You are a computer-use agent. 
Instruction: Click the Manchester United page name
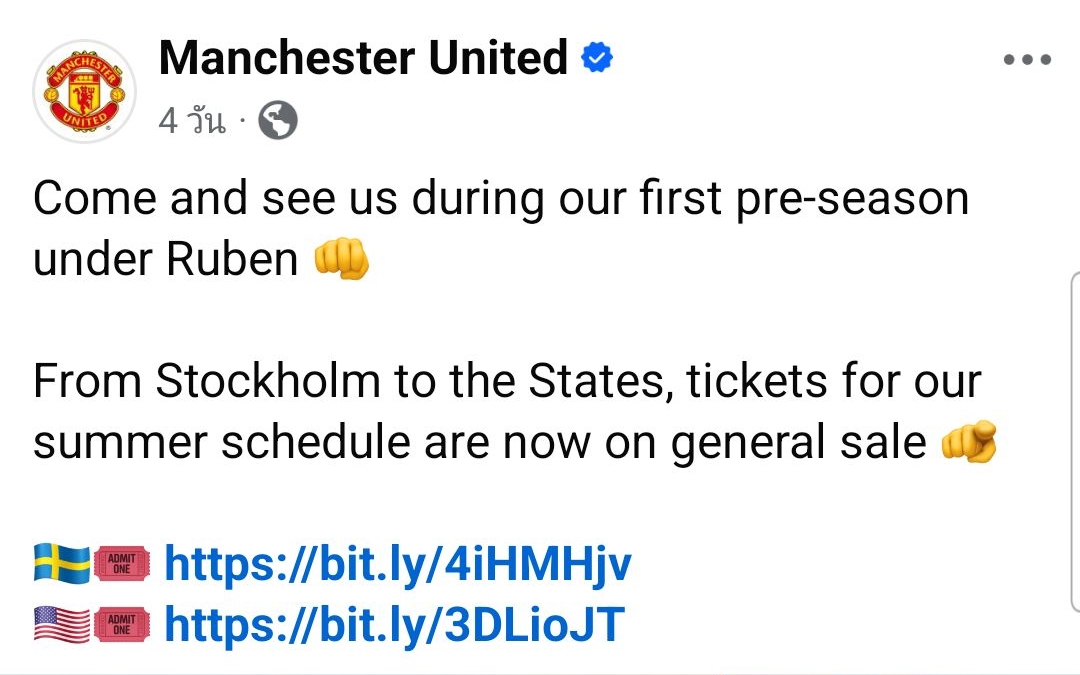(x=363, y=58)
